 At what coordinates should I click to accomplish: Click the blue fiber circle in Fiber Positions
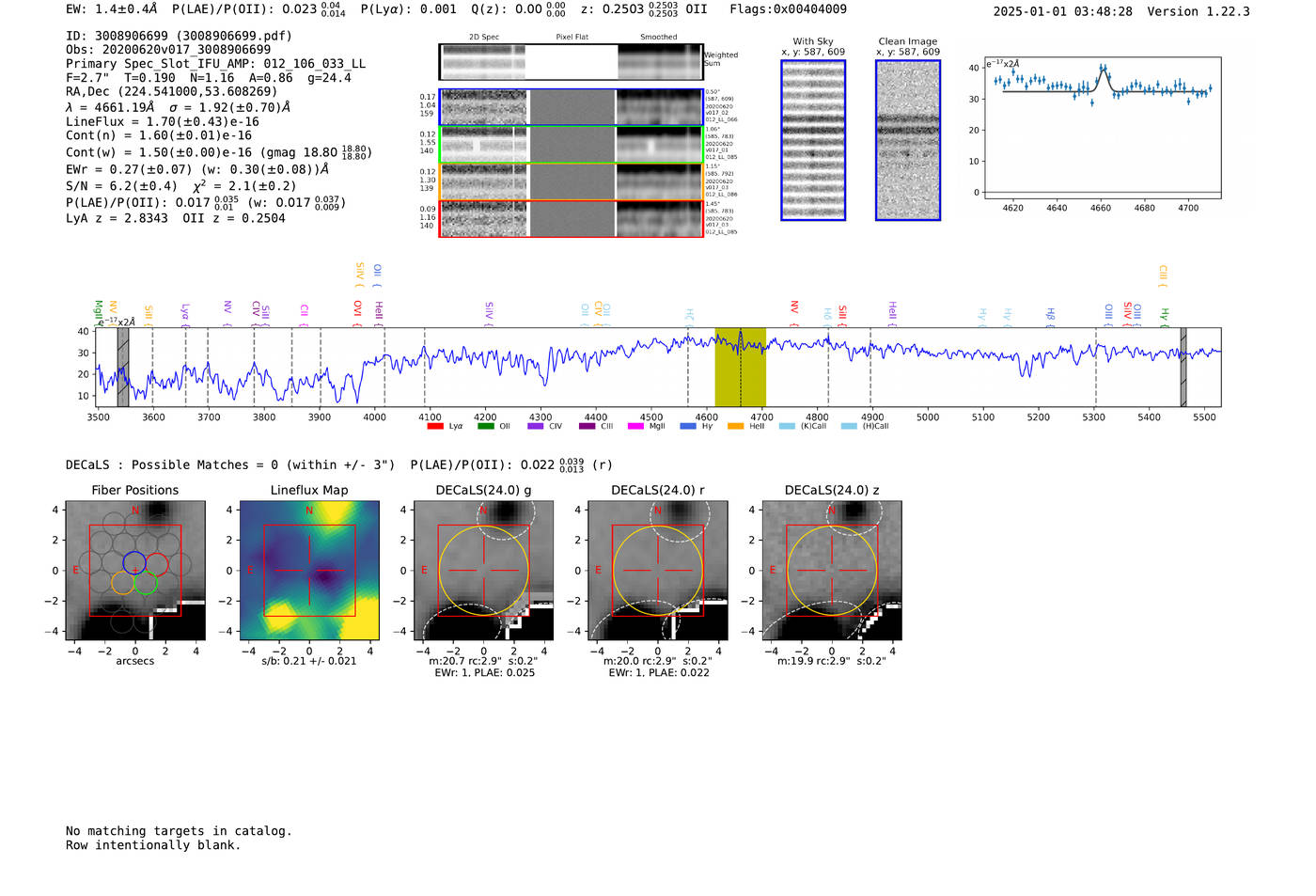coord(134,563)
